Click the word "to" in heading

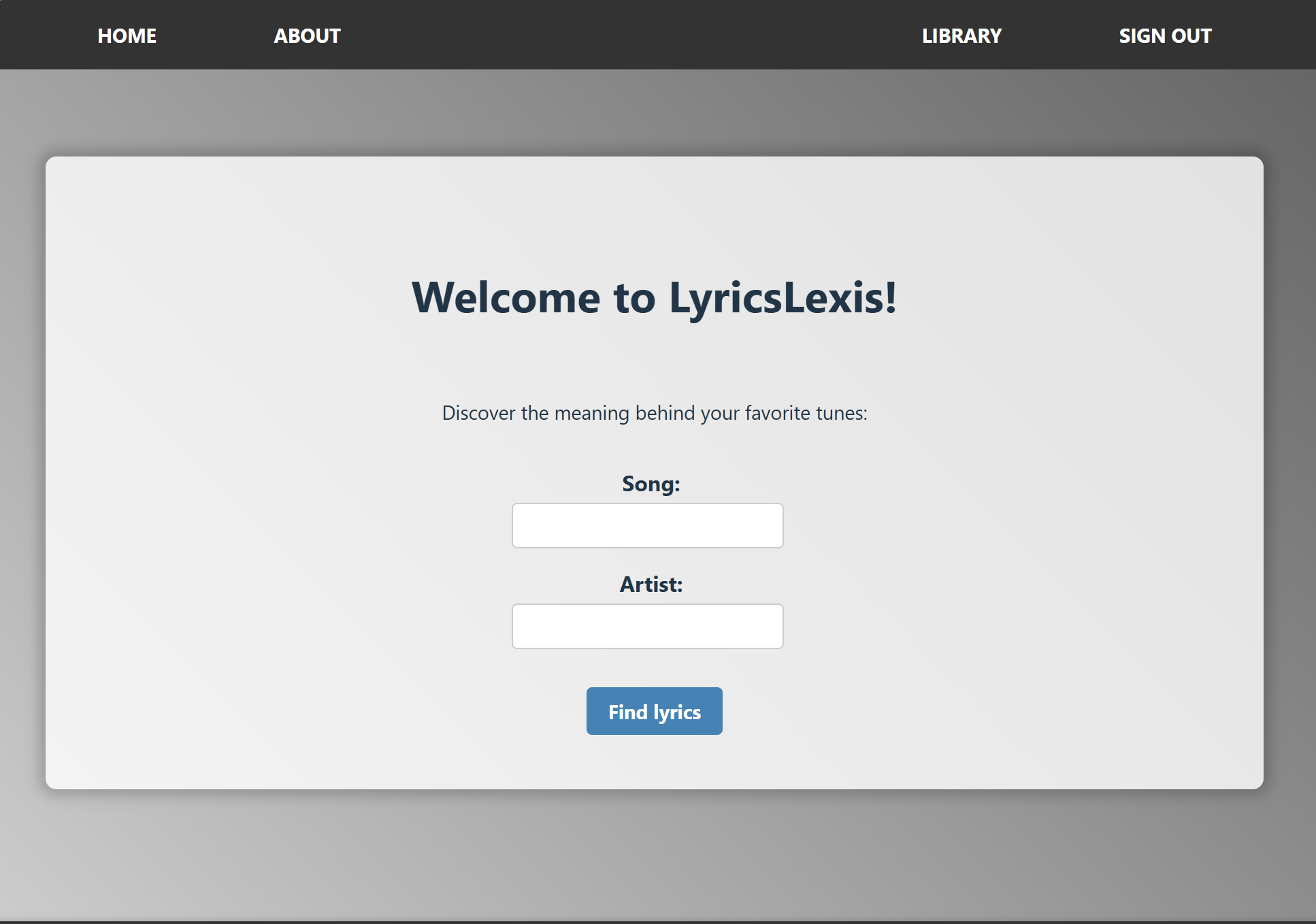(634, 298)
